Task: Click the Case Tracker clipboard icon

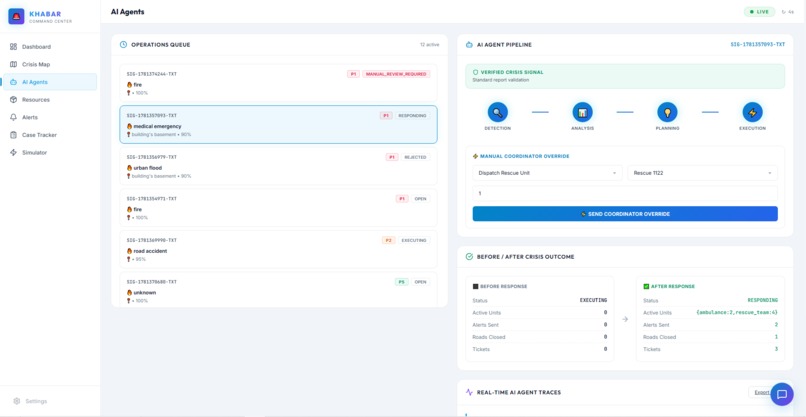Action: [13, 135]
